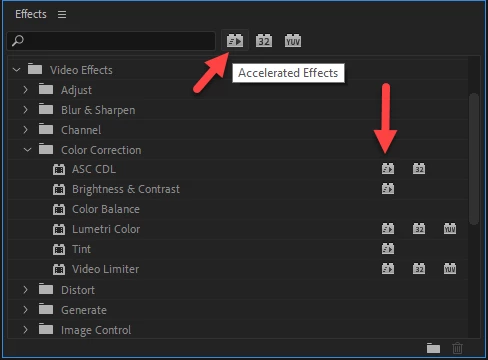488x360 pixels.
Task: Click the Brightness & Contrast effect icon
Action: 59,189
